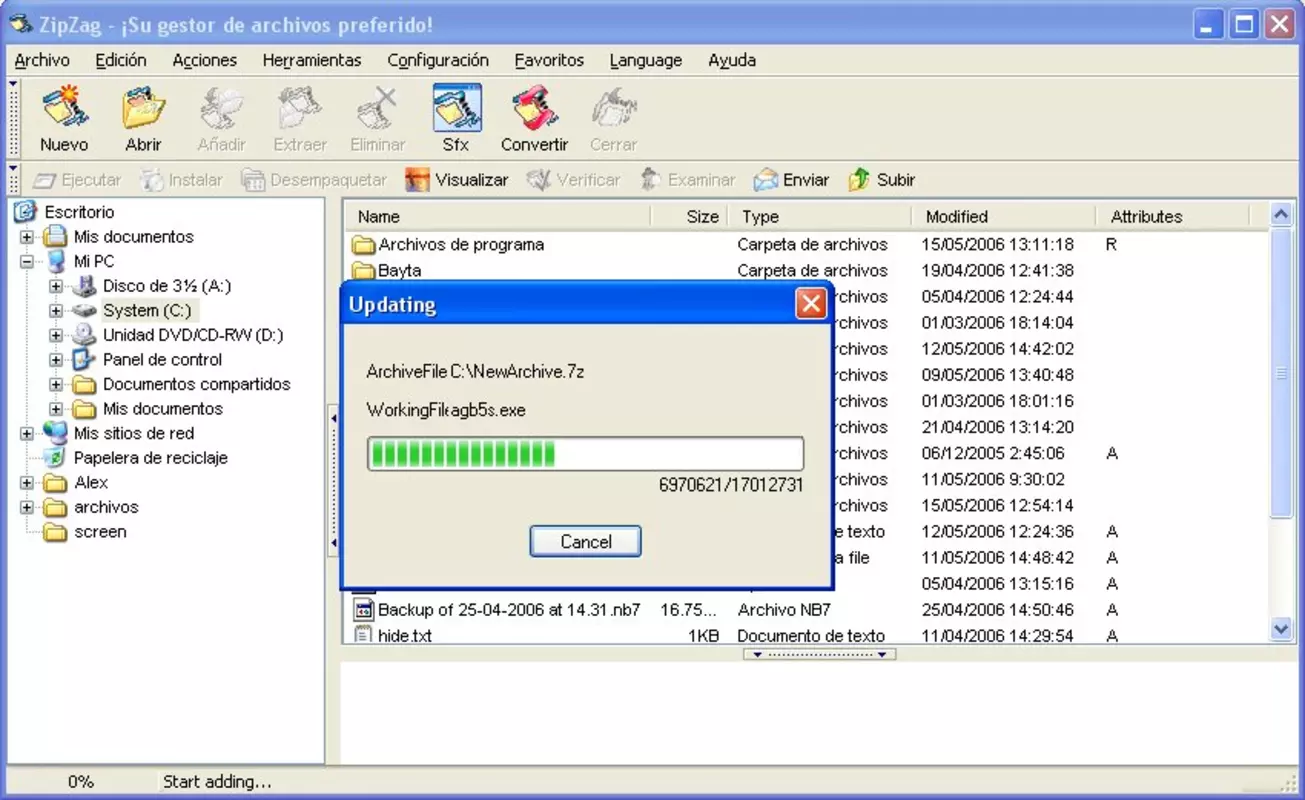The image size is (1305, 800).
Task: Expand the Alex folder node
Action: pos(27,483)
